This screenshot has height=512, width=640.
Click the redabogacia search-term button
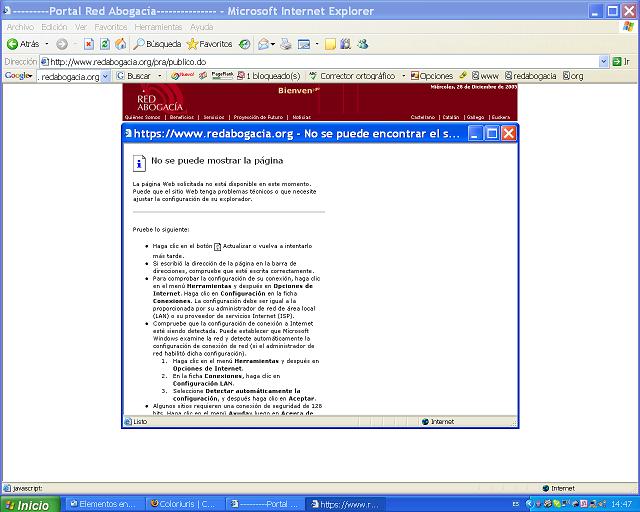[x=531, y=76]
